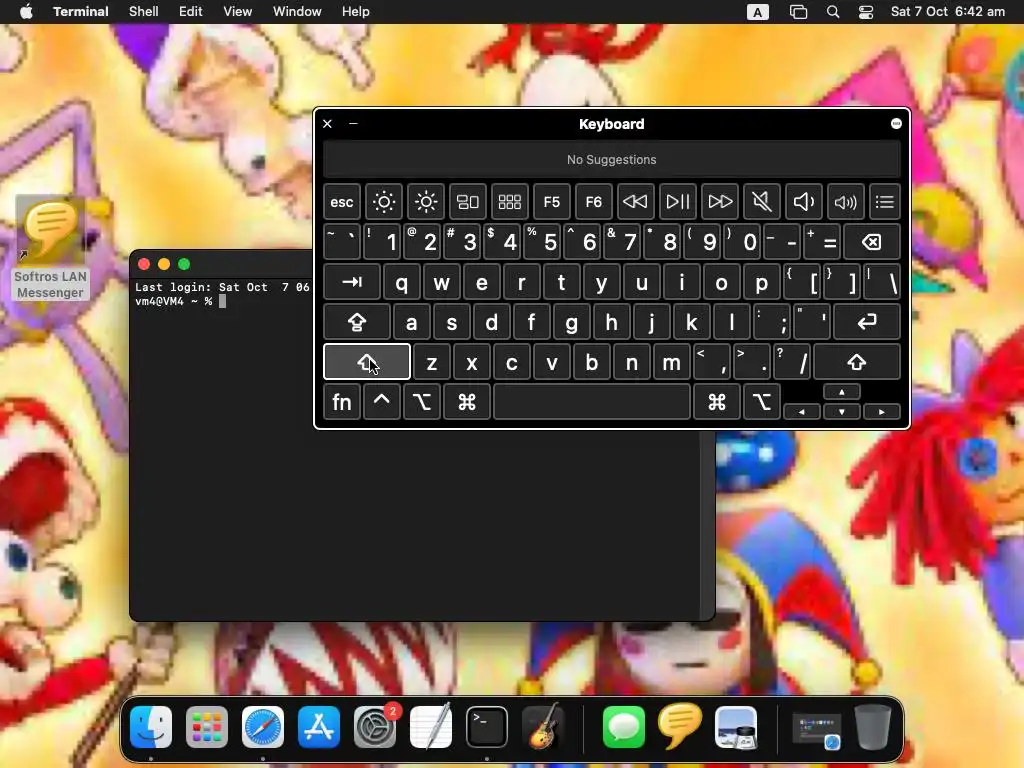Click the up arrow key
This screenshot has height=768, width=1024.
(x=842, y=392)
